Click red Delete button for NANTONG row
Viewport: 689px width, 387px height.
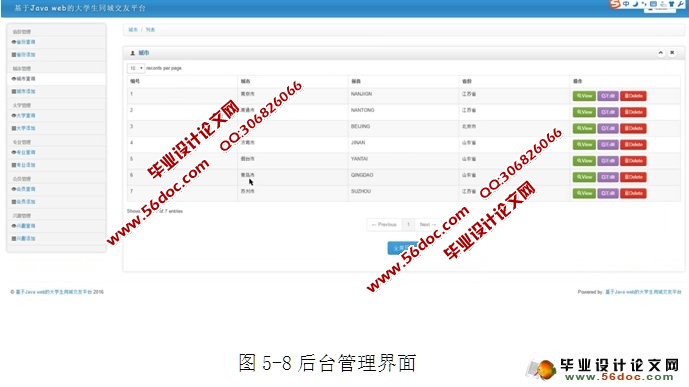(633, 112)
